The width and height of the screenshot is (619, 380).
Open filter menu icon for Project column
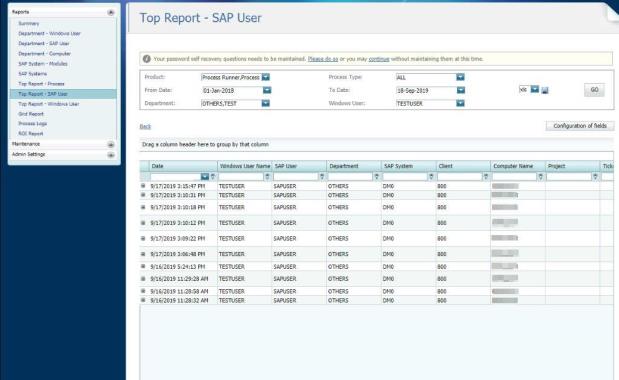coord(595,176)
